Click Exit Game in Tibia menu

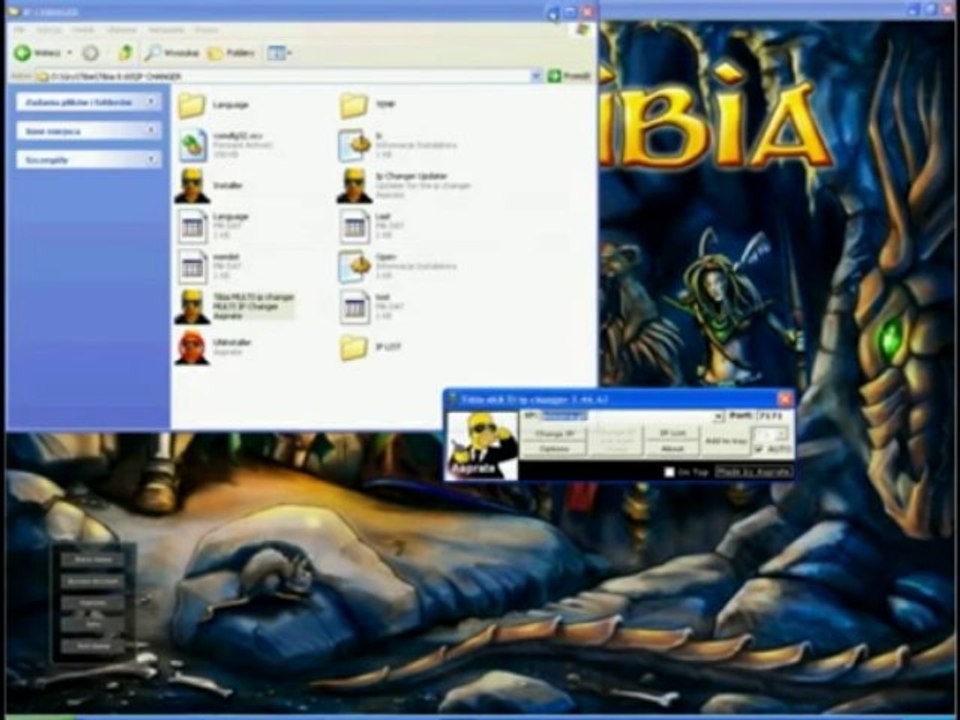(x=93, y=646)
